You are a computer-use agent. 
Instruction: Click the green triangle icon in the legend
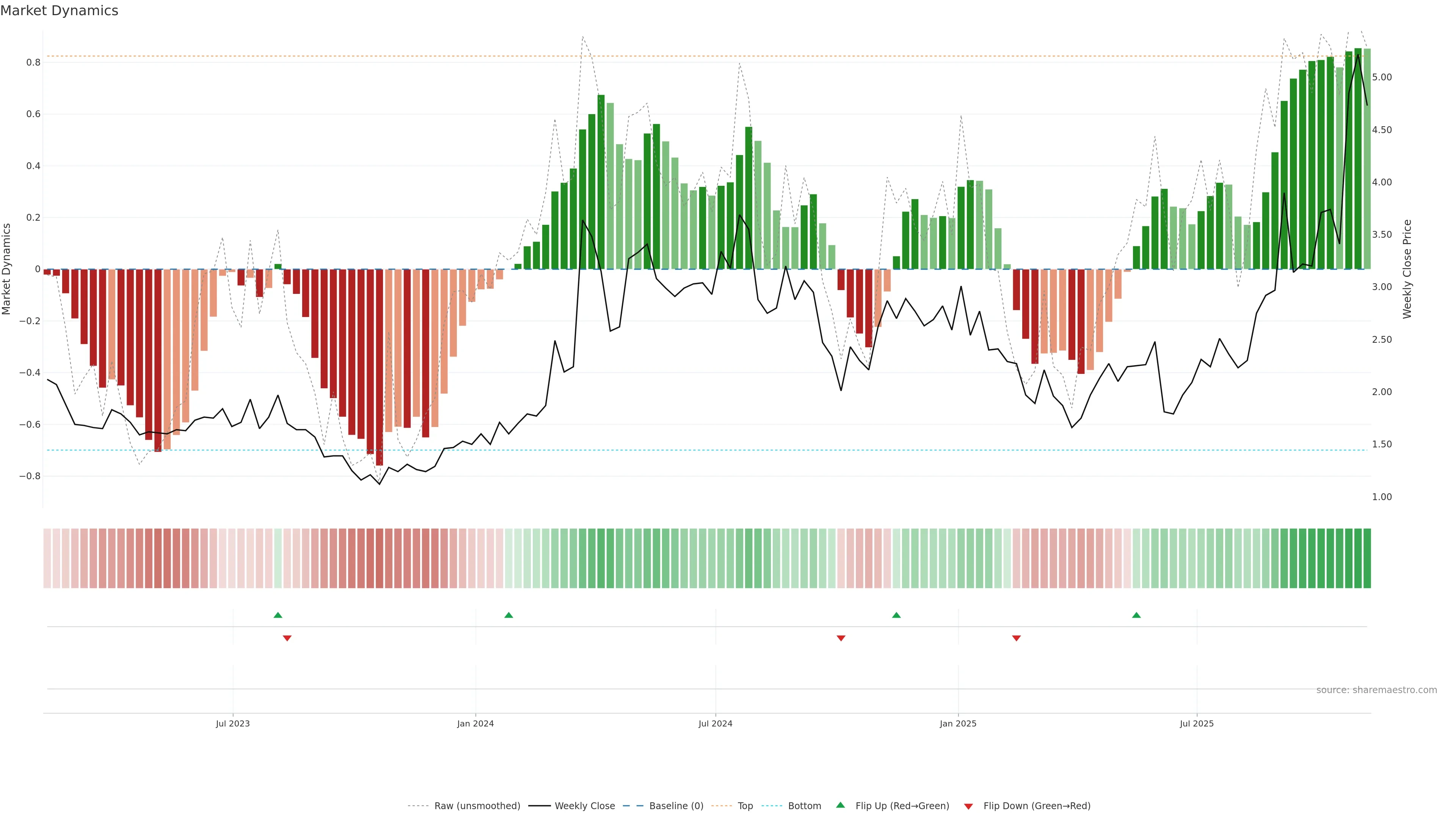[841, 805]
